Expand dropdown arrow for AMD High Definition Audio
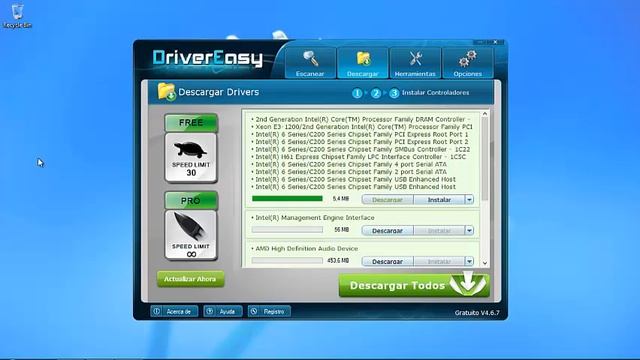Image resolution: width=640 pixels, height=360 pixels. pos(469,261)
